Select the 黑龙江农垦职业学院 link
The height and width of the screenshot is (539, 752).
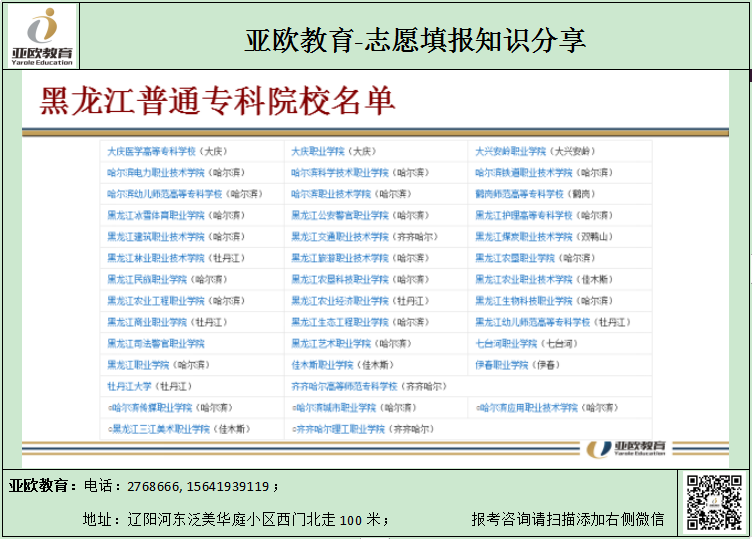click(x=515, y=258)
